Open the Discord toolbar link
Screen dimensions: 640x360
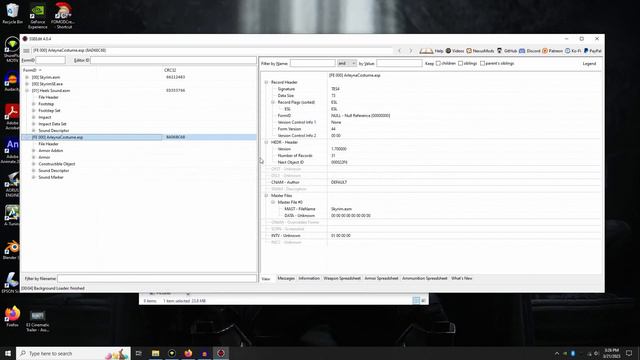pyautogui.click(x=529, y=51)
